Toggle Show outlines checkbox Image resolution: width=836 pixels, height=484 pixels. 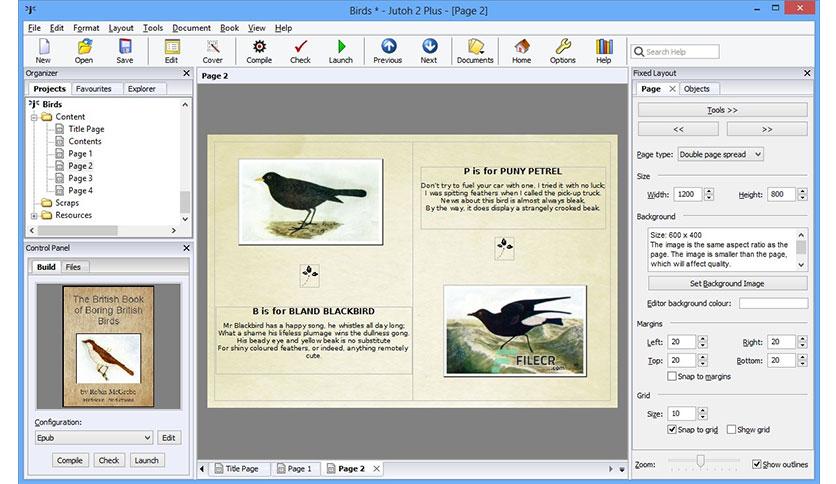pyautogui.click(x=757, y=464)
